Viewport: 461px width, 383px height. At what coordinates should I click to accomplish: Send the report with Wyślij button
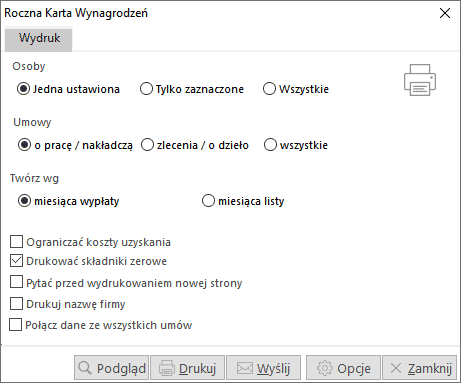tap(263, 368)
